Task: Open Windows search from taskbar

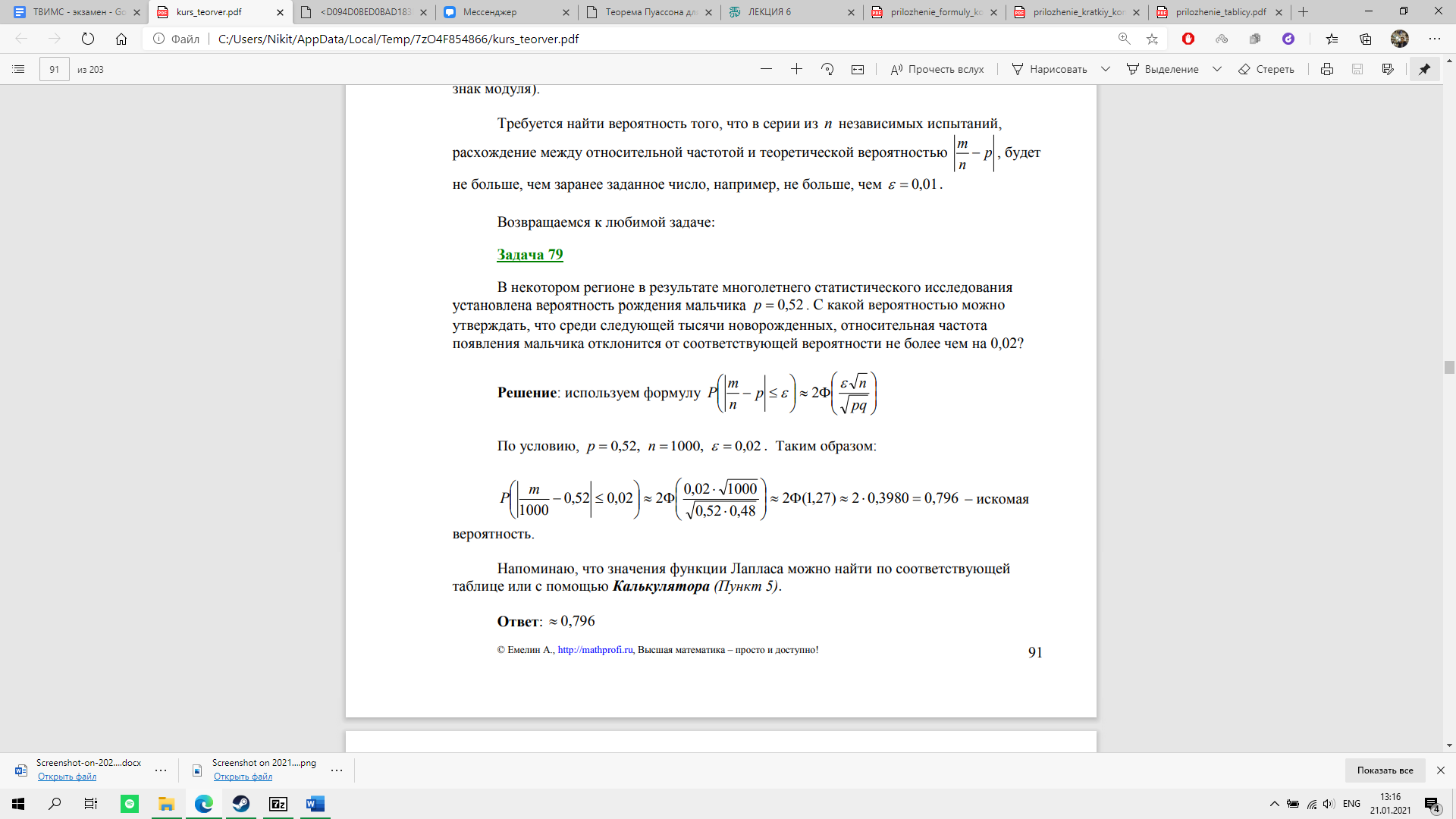Action: (55, 804)
